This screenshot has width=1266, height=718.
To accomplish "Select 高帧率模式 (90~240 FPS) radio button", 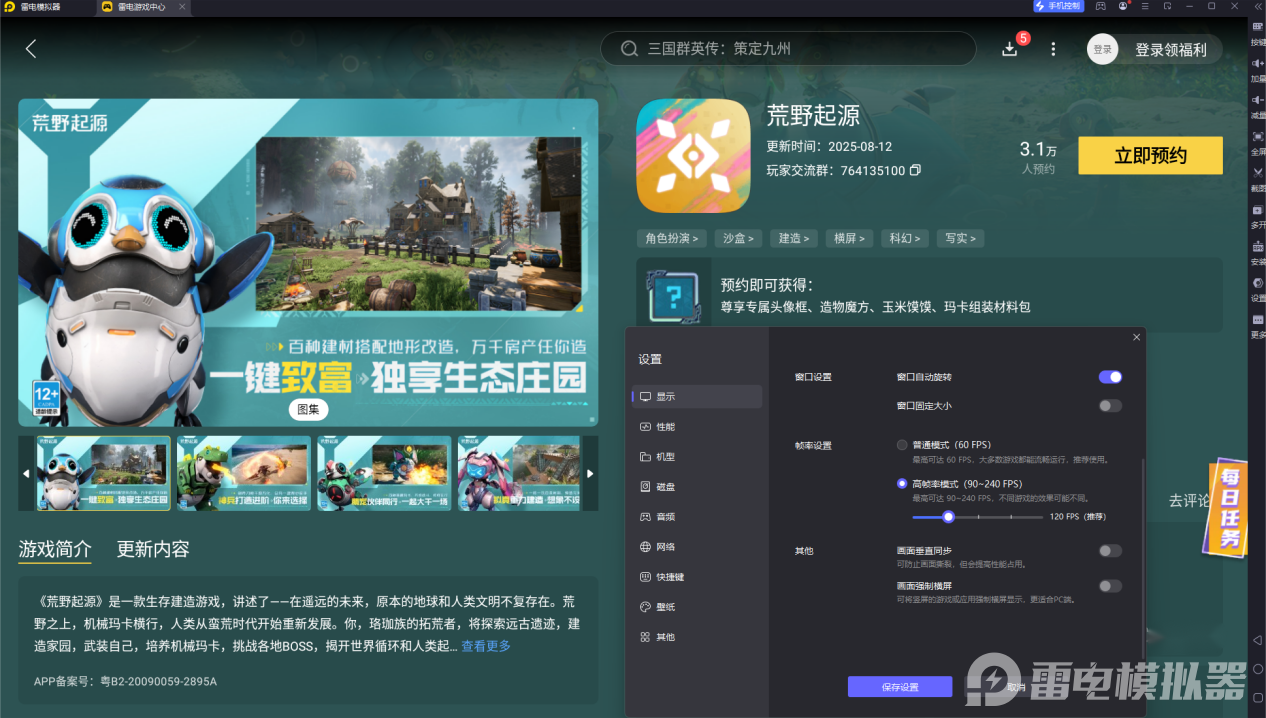I will point(902,484).
